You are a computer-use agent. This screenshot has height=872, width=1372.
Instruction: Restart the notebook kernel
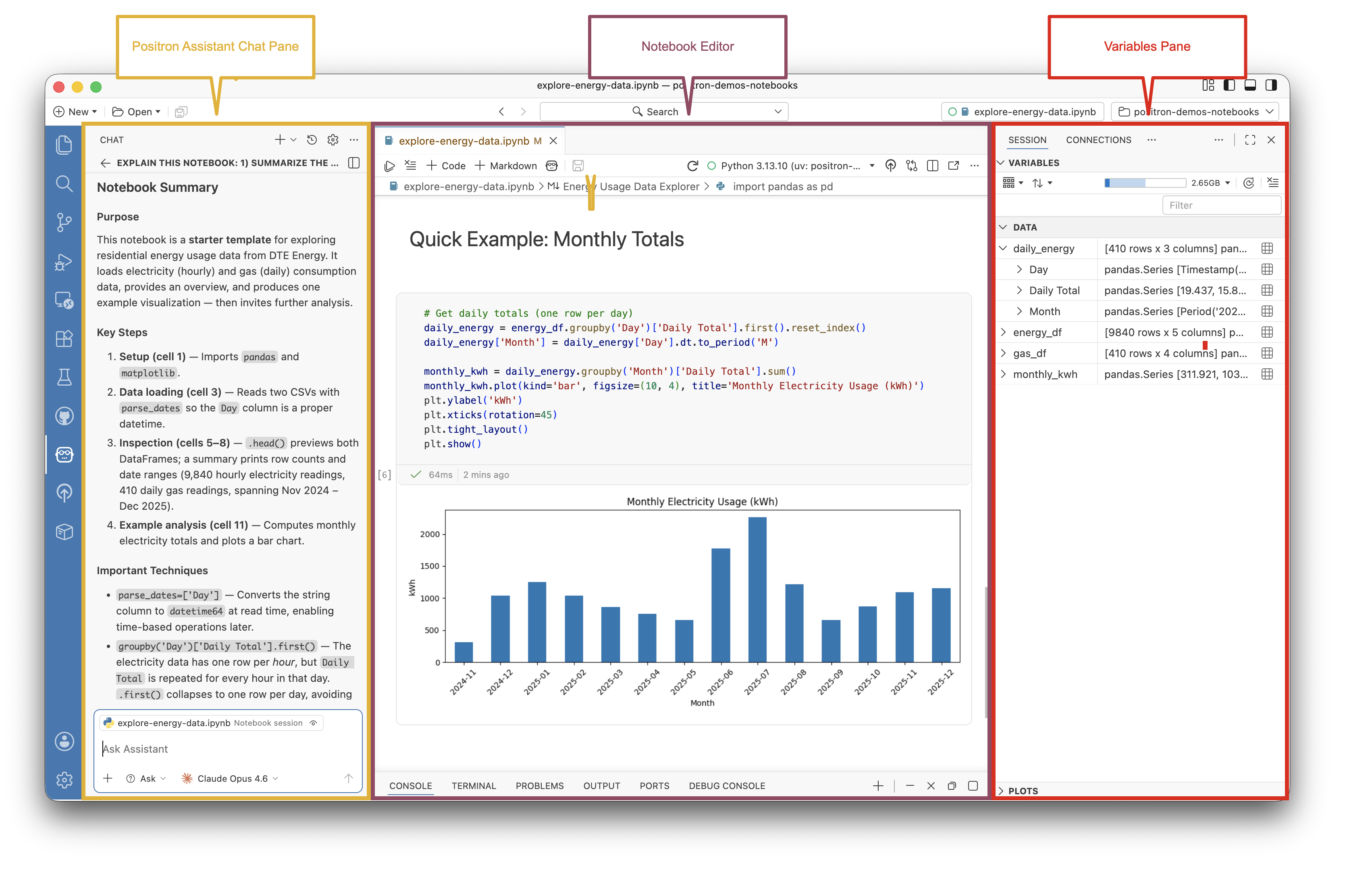693,166
